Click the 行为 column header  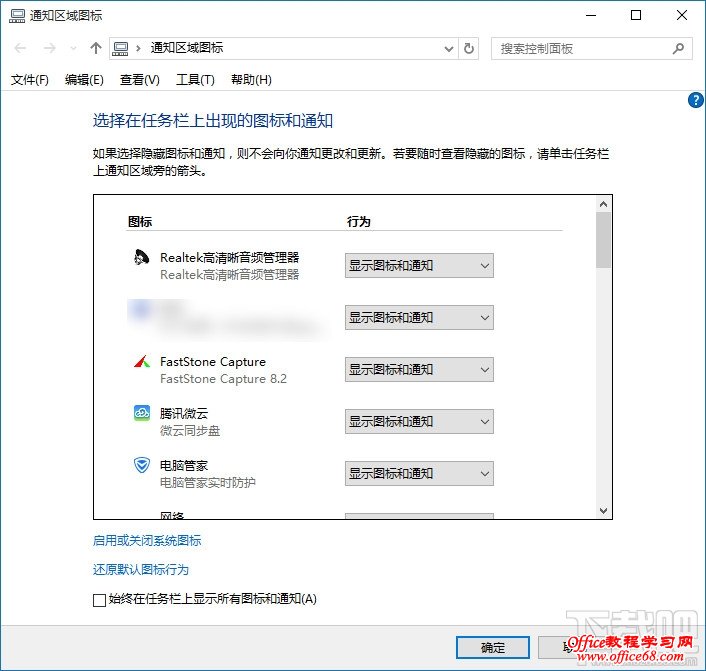359,222
